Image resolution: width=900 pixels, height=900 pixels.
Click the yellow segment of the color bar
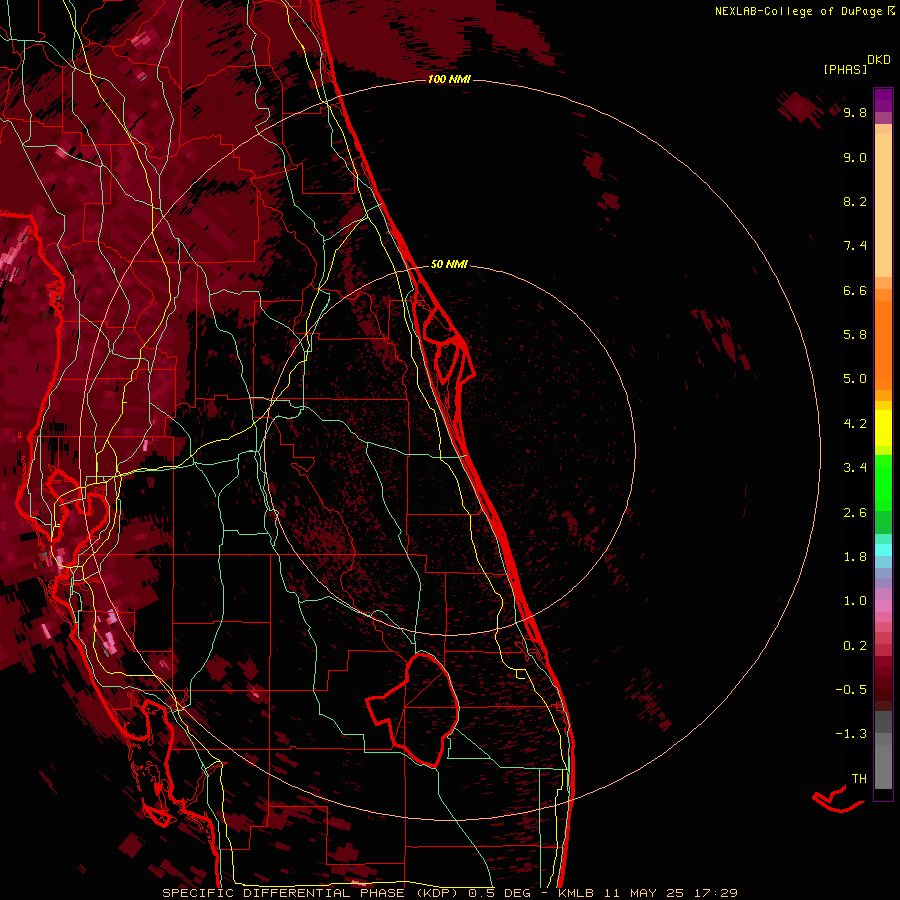883,428
